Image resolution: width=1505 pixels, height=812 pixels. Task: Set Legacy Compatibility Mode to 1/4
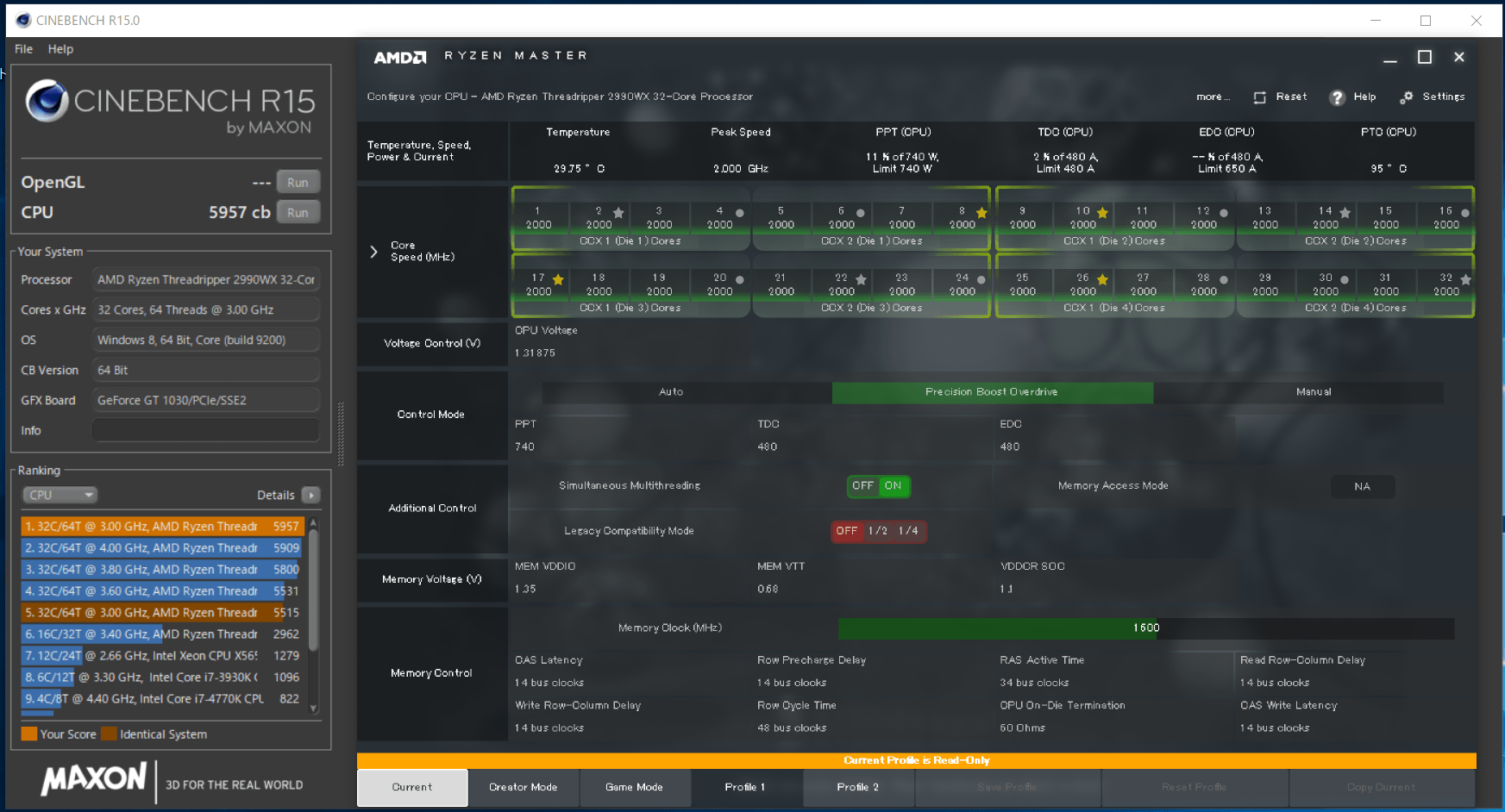908,531
